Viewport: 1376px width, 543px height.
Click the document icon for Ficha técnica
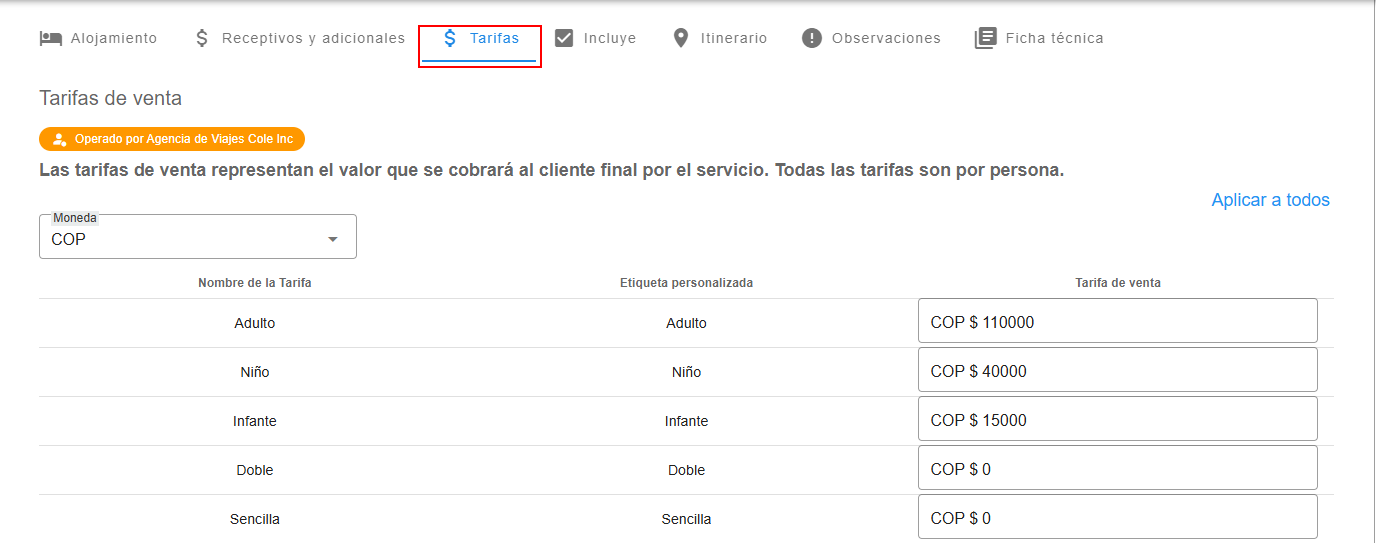985,38
